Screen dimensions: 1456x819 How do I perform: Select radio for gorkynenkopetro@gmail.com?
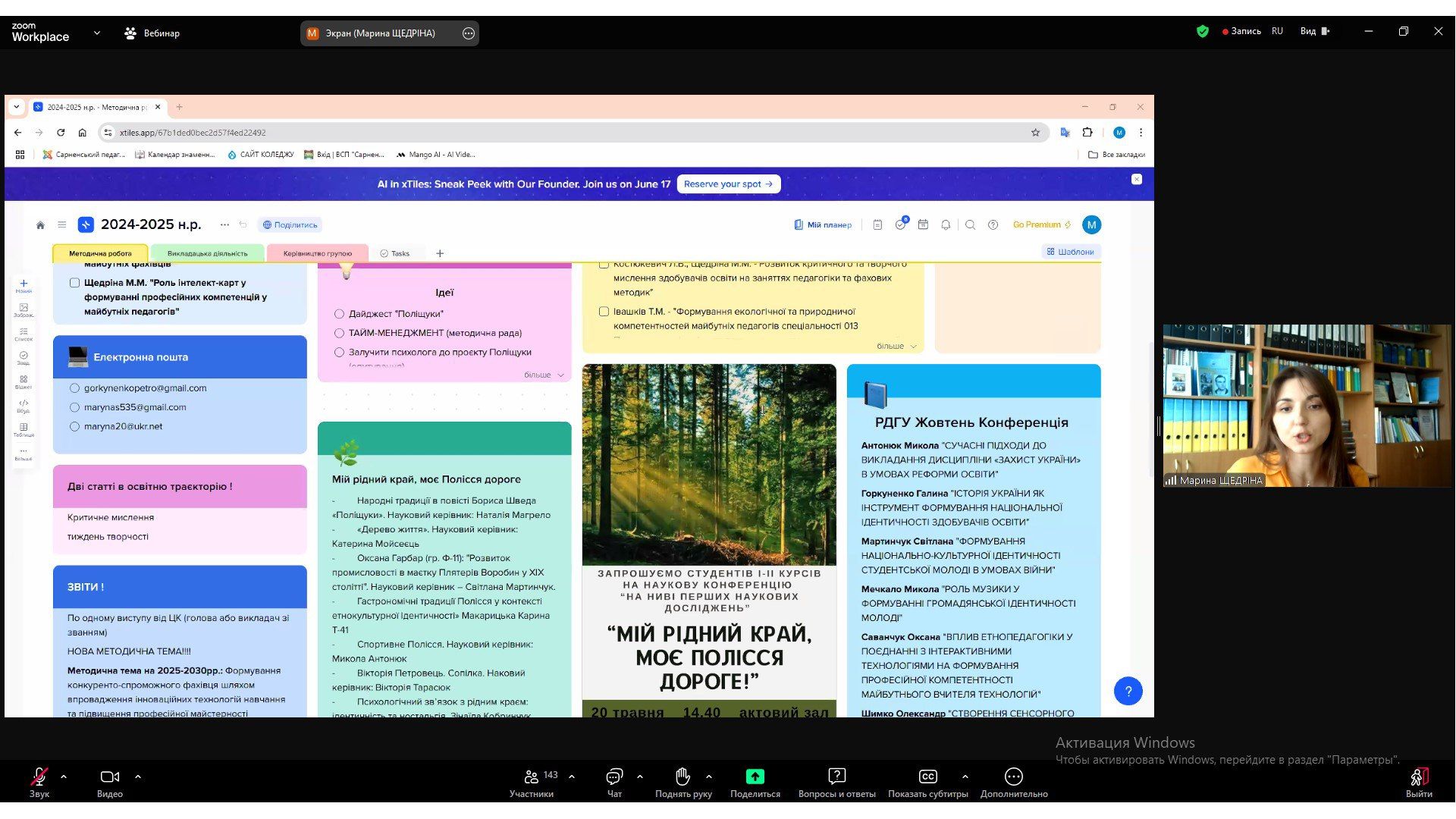point(74,388)
